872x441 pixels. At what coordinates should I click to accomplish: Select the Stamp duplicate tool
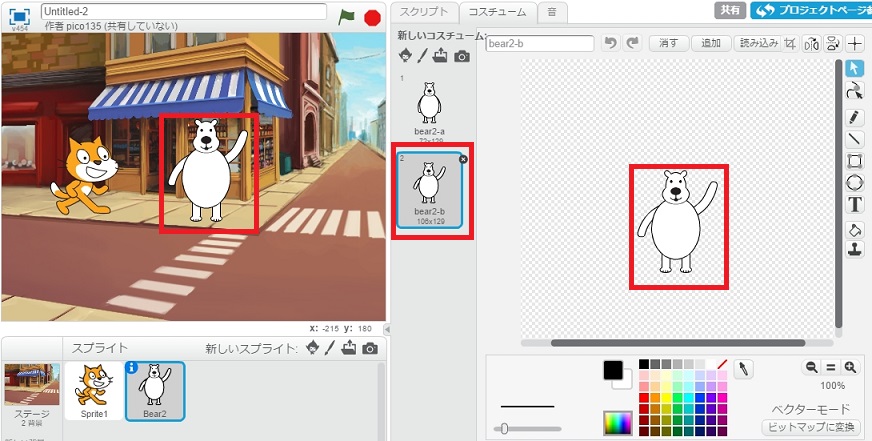(855, 249)
